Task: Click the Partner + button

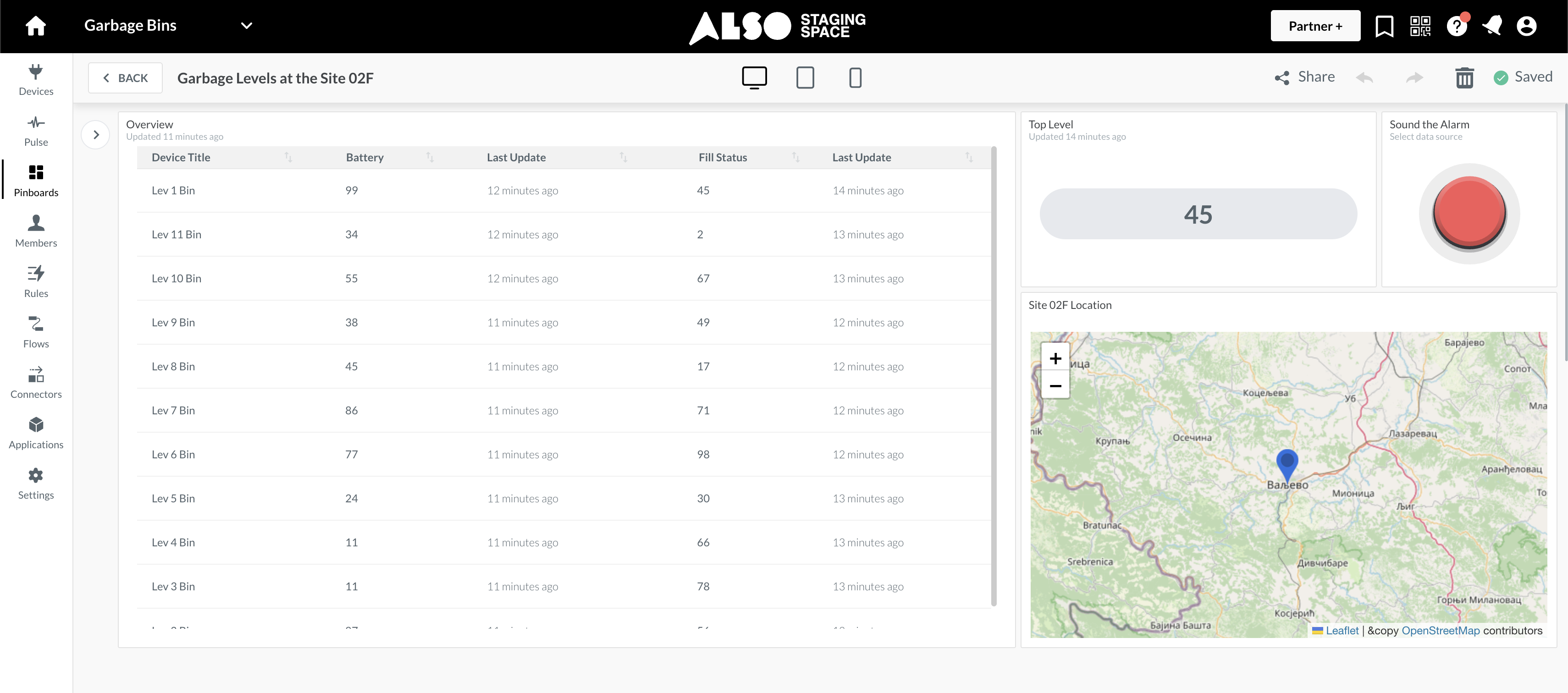Action: [1315, 26]
